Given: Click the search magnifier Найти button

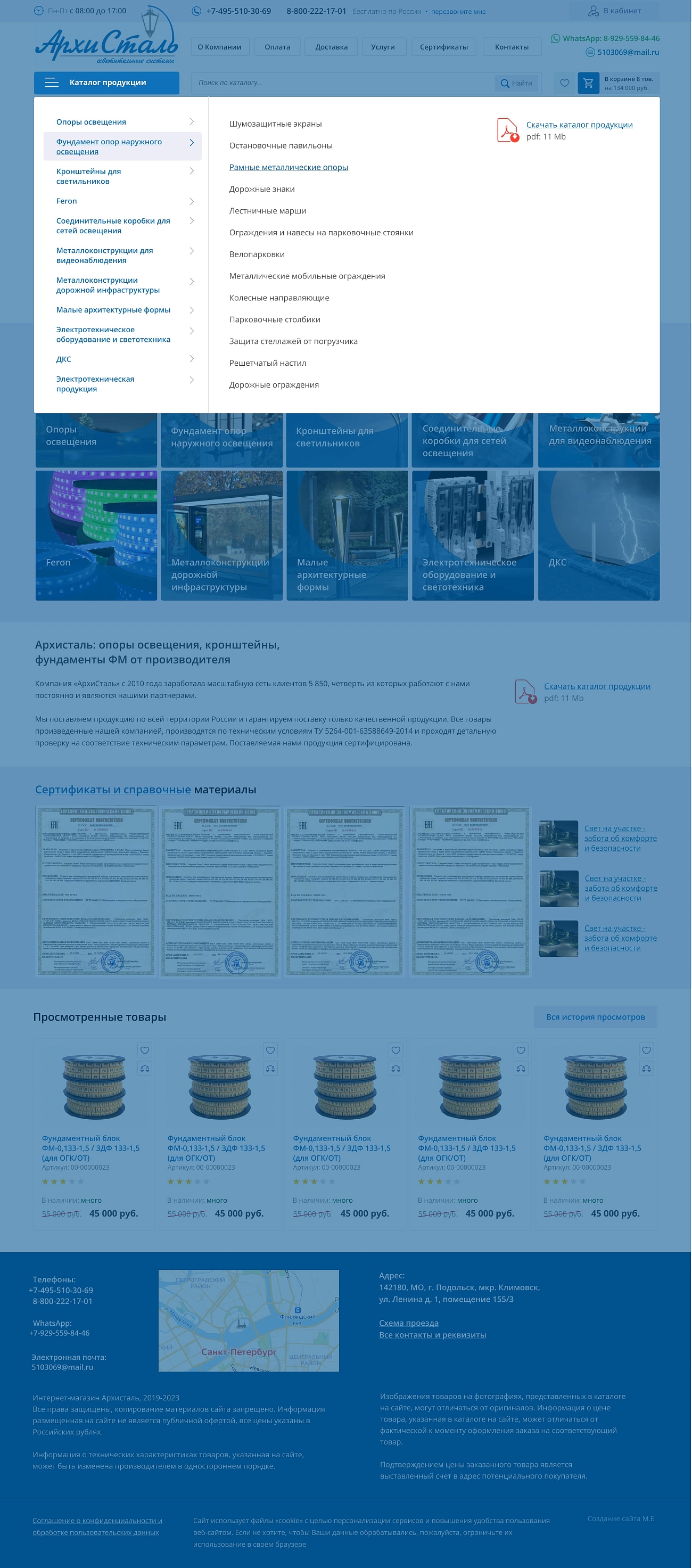Looking at the screenshot, I should (515, 84).
